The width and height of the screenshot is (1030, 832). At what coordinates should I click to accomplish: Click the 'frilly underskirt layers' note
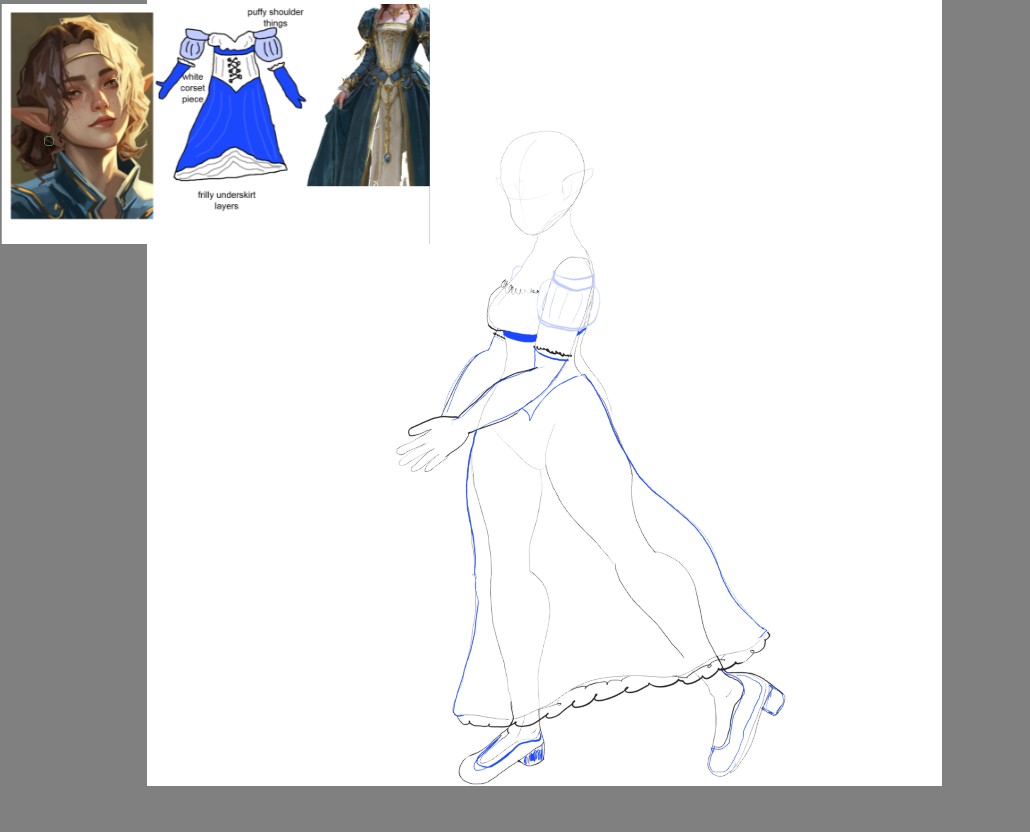[227, 200]
